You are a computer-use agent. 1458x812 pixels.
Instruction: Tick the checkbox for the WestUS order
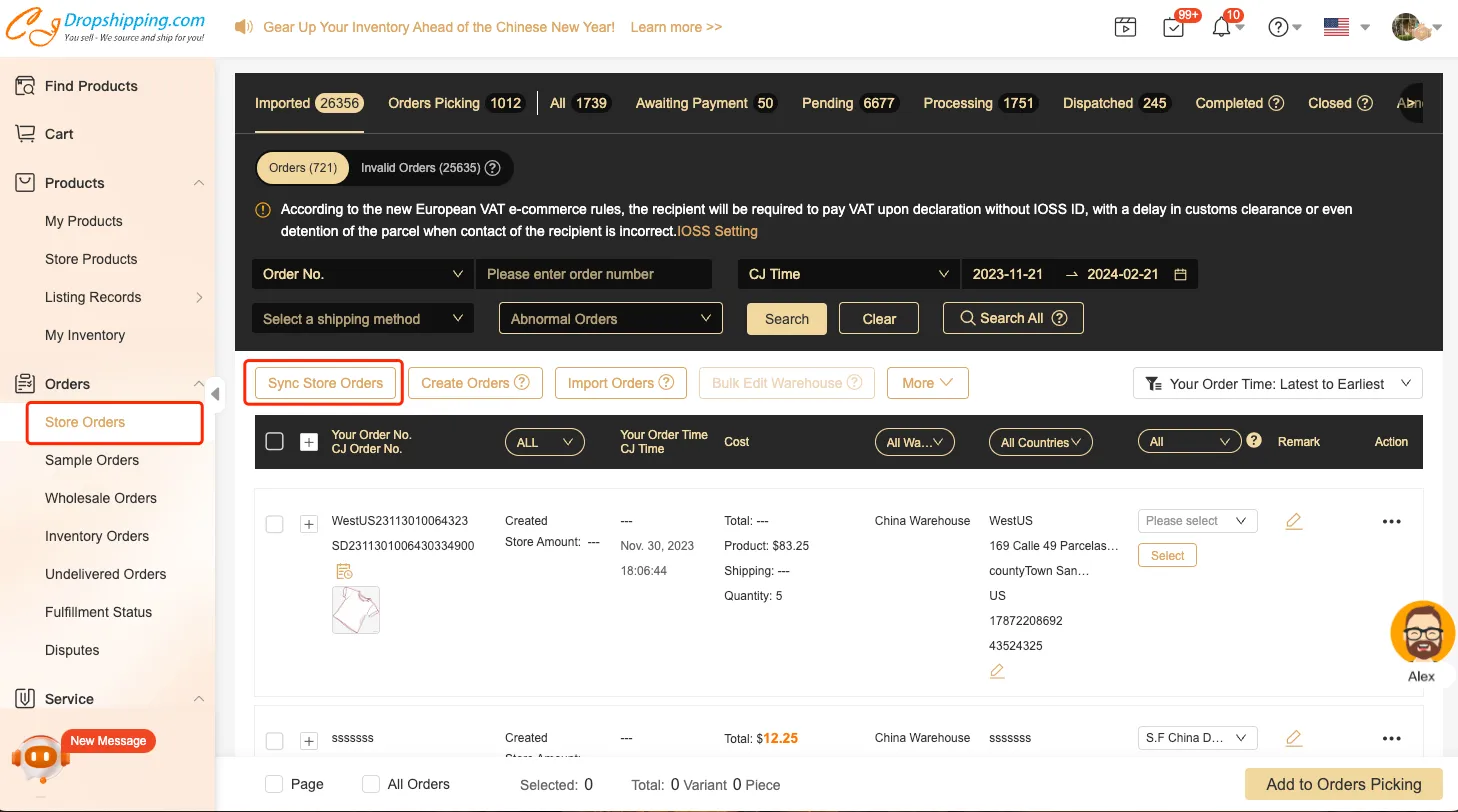pos(274,524)
